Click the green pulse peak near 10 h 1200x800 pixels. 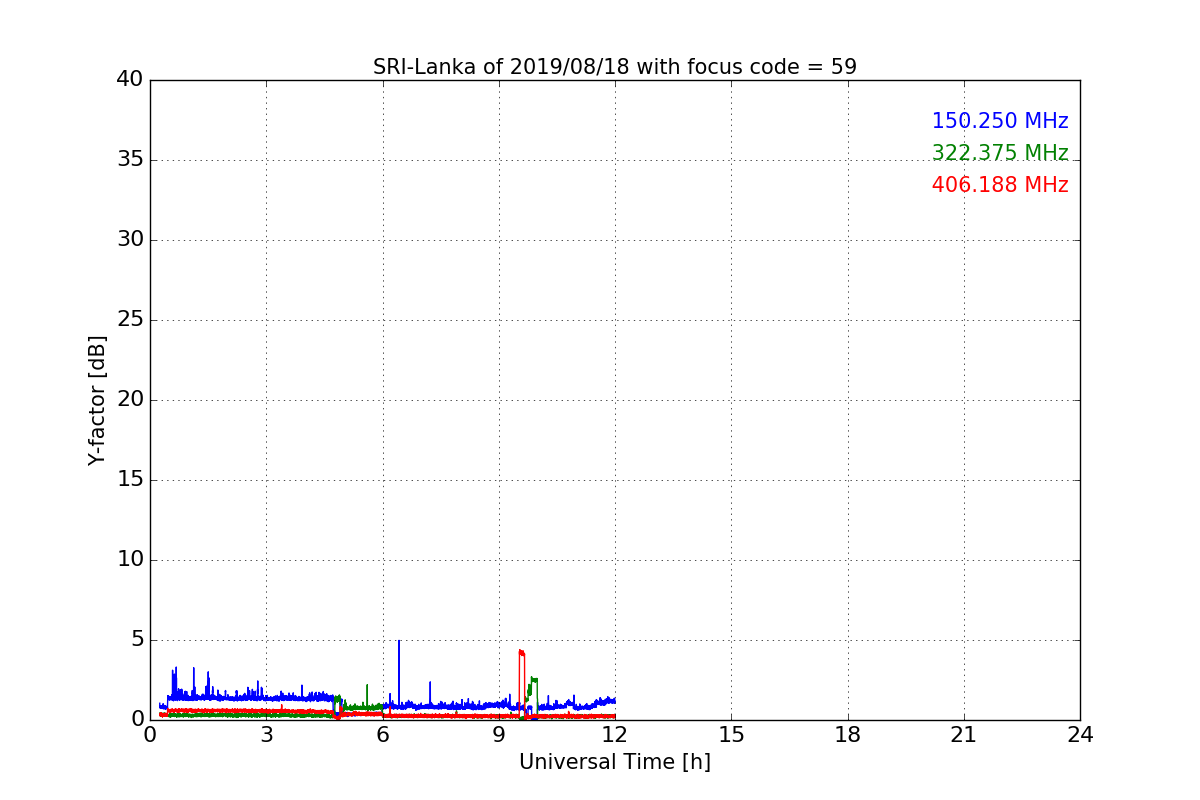coord(534,680)
